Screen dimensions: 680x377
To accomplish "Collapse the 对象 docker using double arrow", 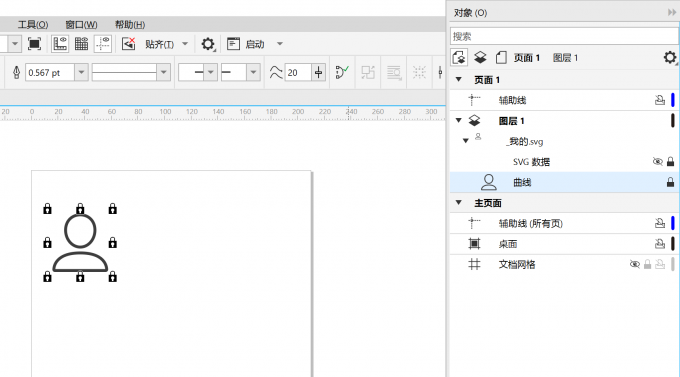I will pos(672,13).
